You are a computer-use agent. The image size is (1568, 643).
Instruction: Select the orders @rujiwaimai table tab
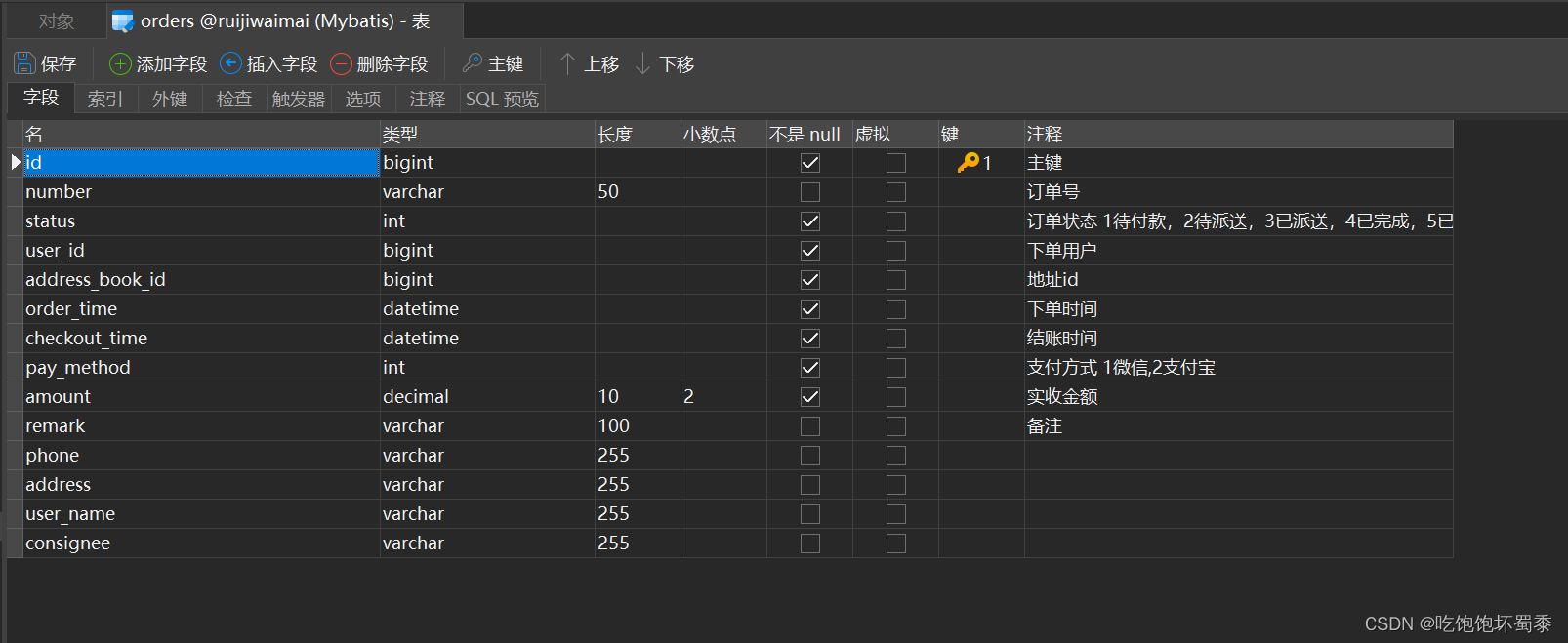click(x=285, y=21)
